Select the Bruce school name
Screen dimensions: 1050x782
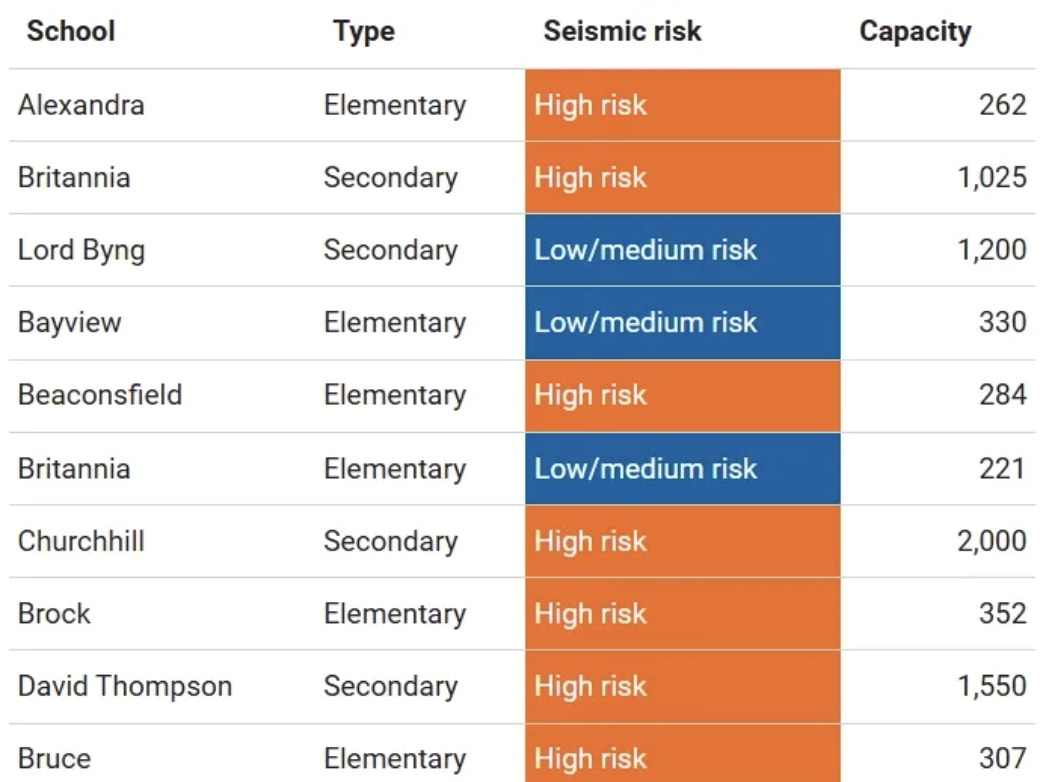[54, 759]
